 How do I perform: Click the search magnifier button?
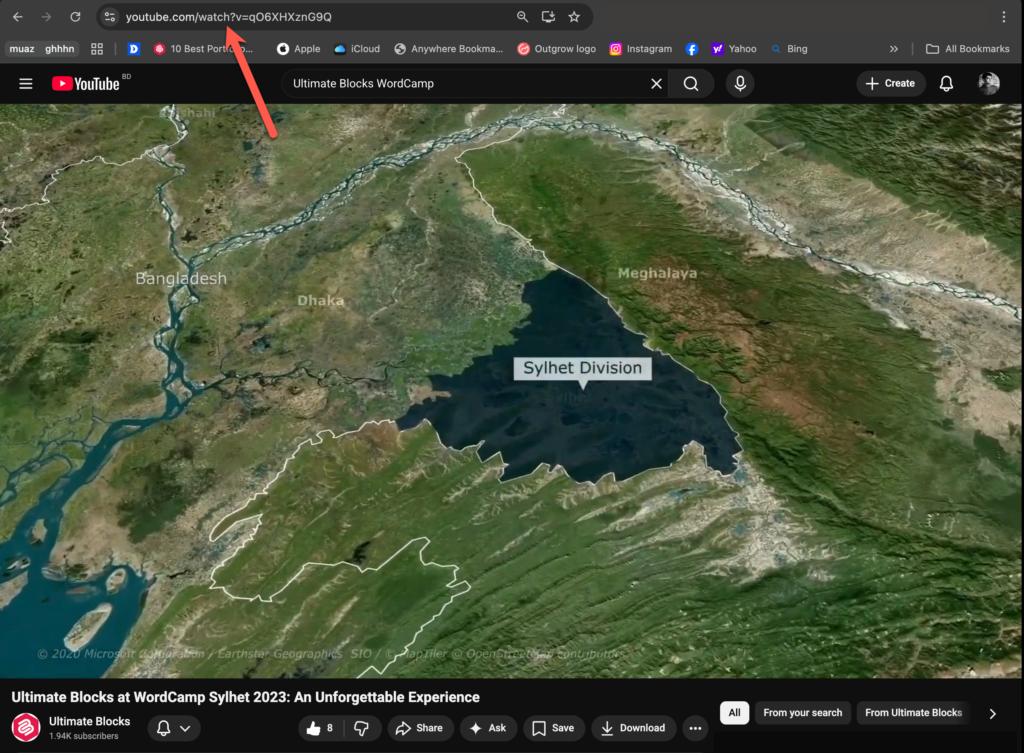click(x=691, y=84)
